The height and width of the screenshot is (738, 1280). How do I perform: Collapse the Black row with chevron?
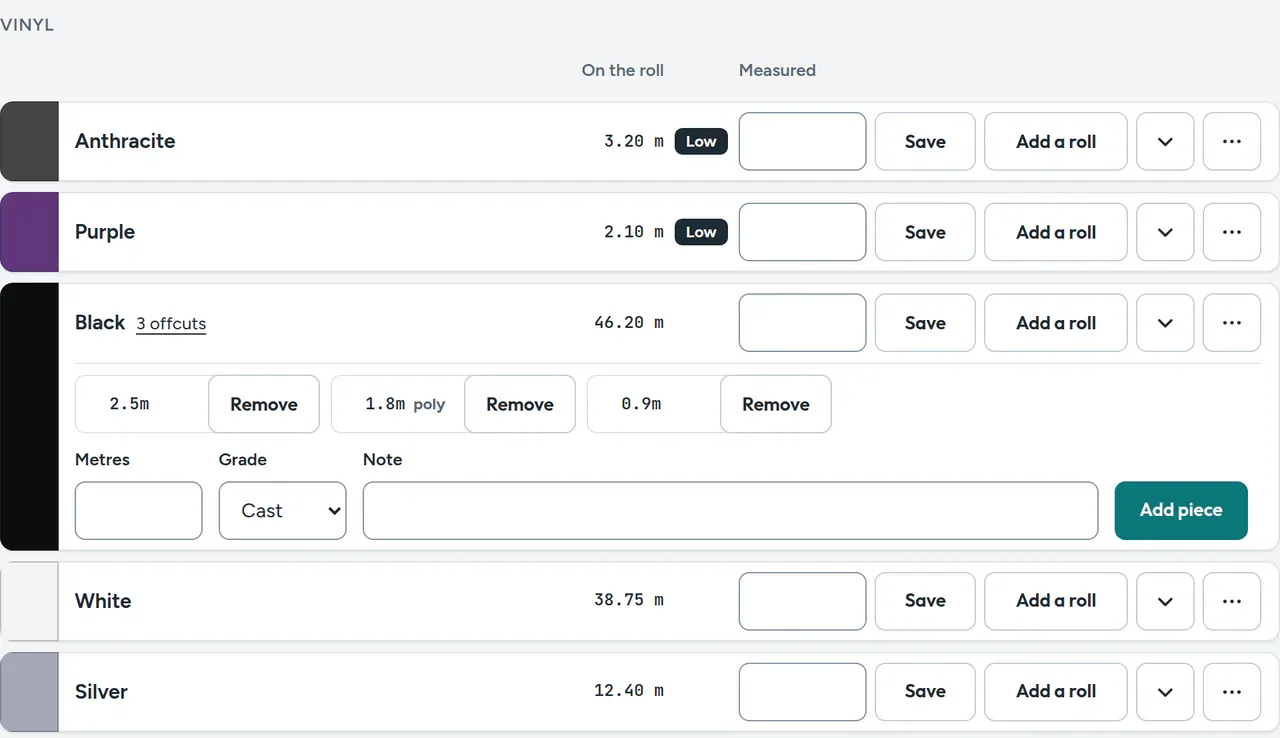[x=1165, y=323]
